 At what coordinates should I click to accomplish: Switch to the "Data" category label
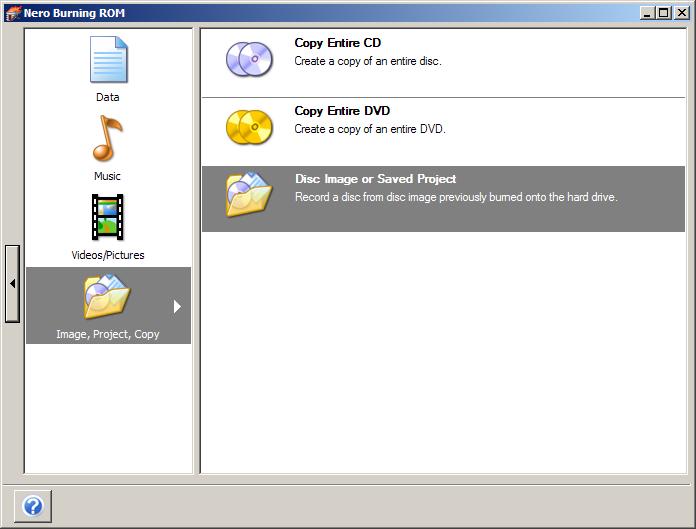tap(107, 97)
